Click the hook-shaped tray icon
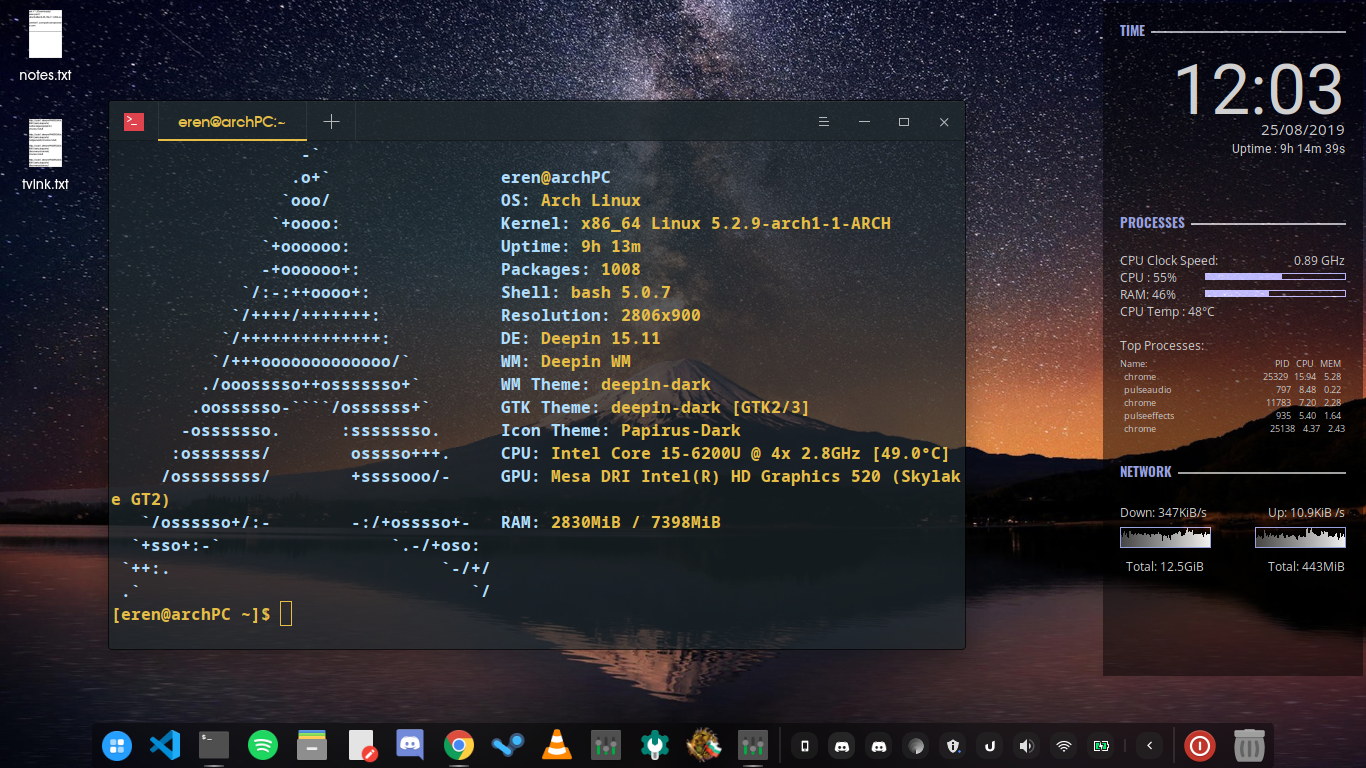 pos(989,745)
